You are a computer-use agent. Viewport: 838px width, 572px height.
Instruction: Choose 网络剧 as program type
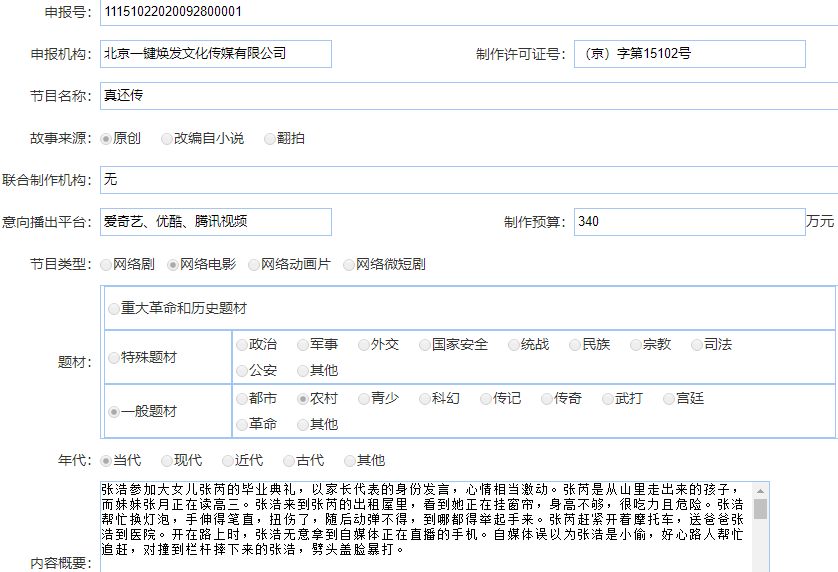[106, 265]
